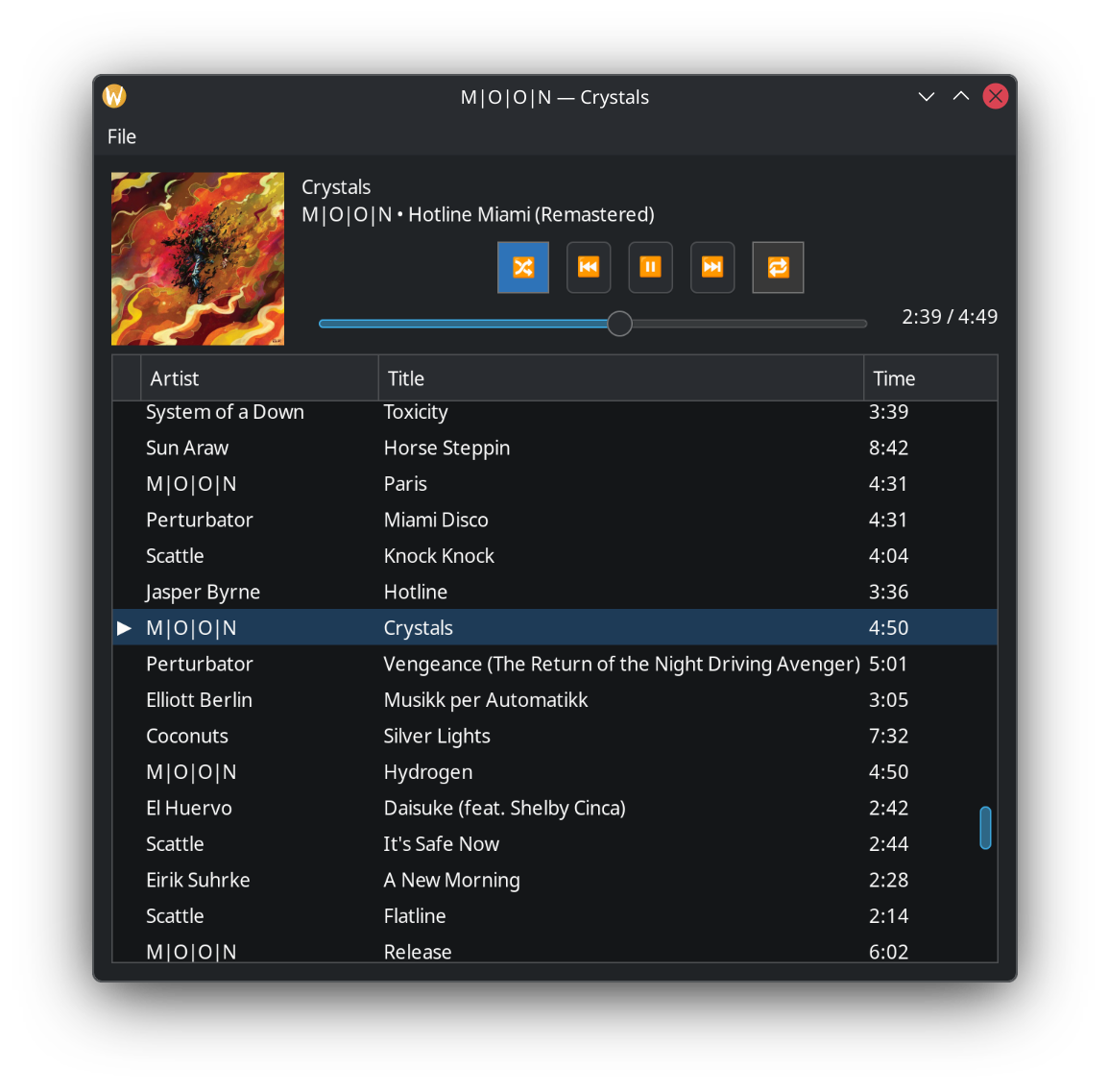
Task: Click the 2:39 / 4:49 time display
Action: point(950,317)
